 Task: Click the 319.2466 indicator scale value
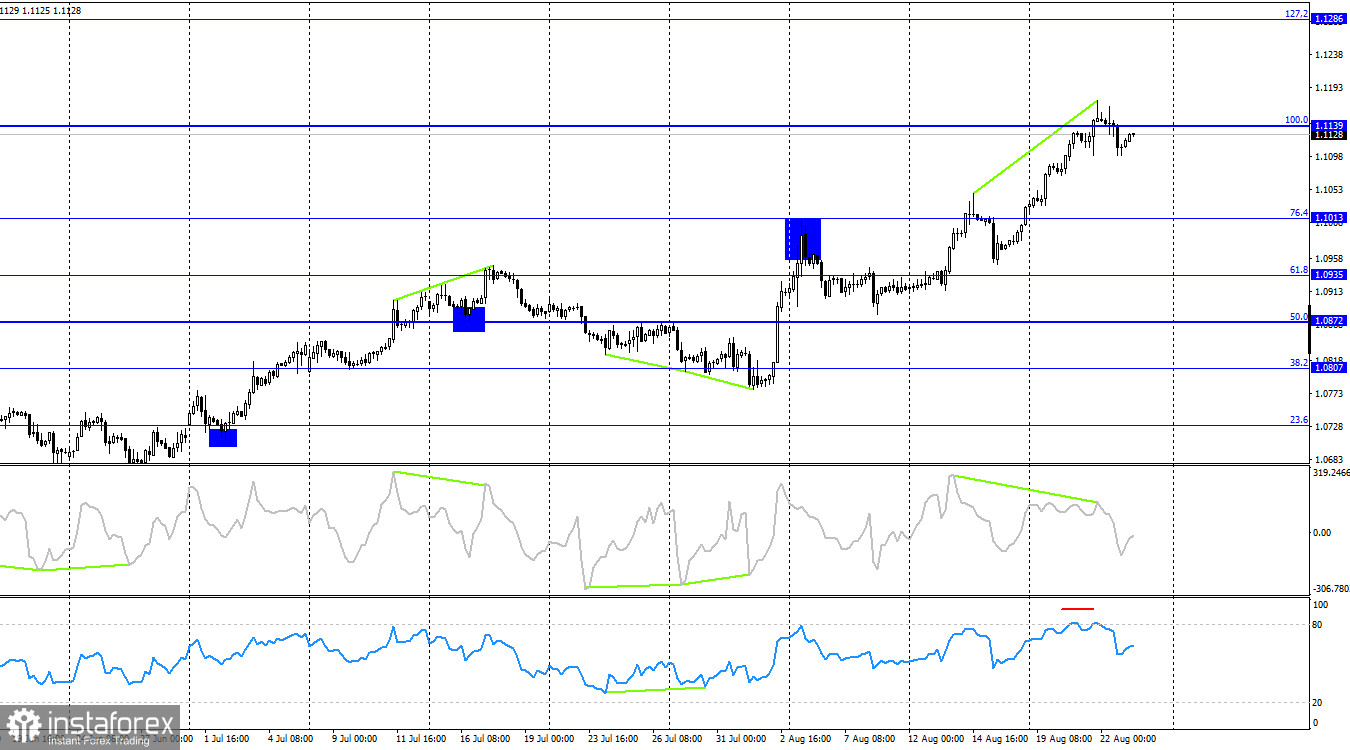coord(1330,472)
